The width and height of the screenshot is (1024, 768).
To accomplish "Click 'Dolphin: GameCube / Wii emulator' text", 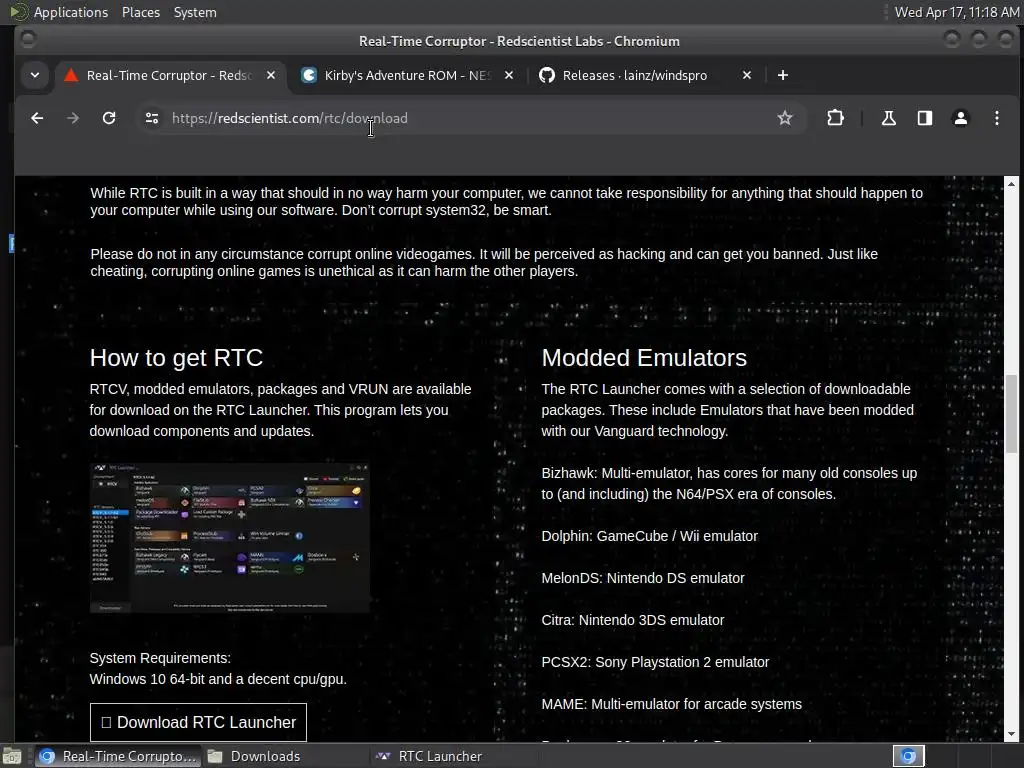I will point(650,536).
